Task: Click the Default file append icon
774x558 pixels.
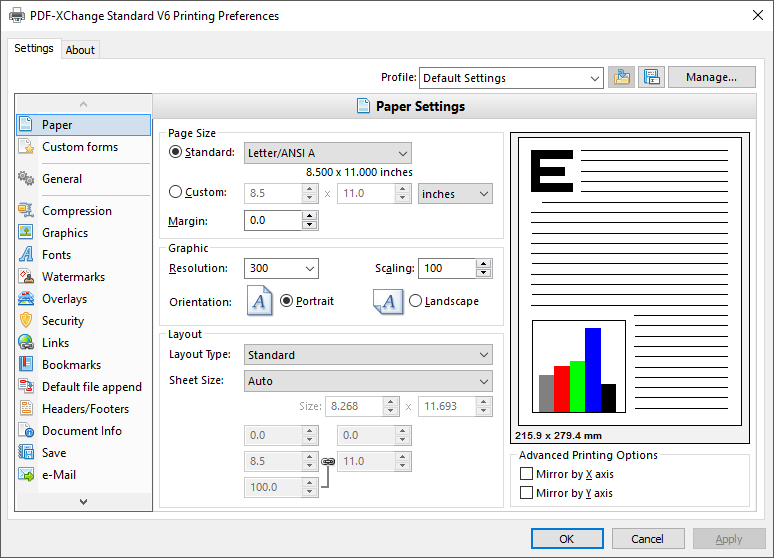Action: click(x=26, y=386)
